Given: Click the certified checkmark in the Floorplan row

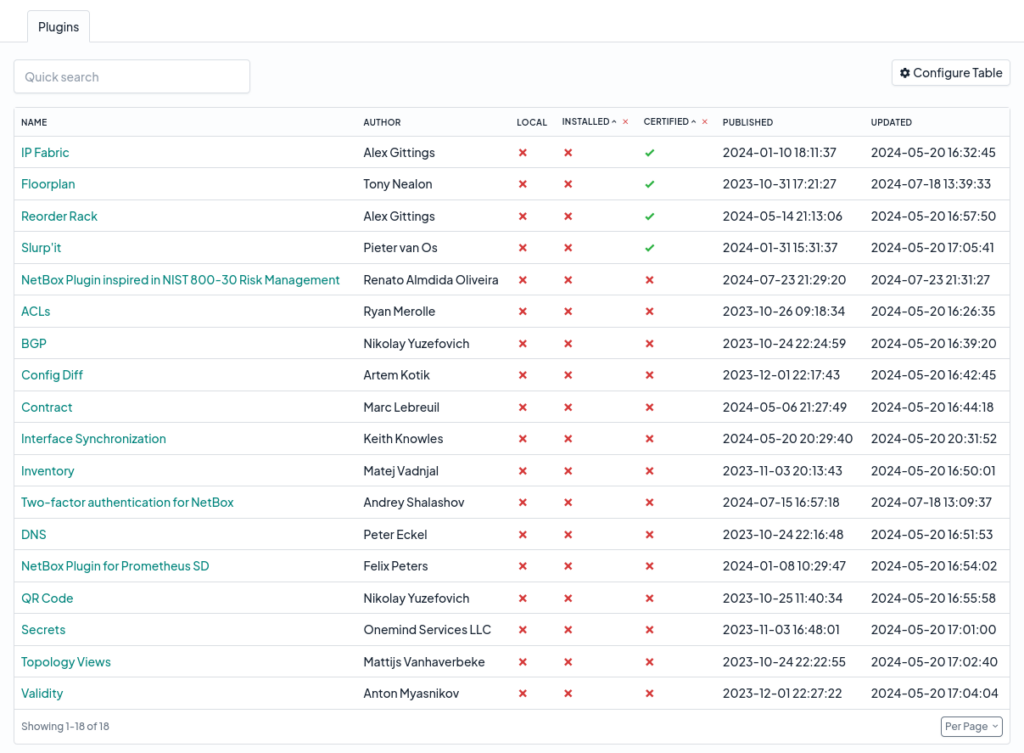Looking at the screenshot, I should click(649, 184).
